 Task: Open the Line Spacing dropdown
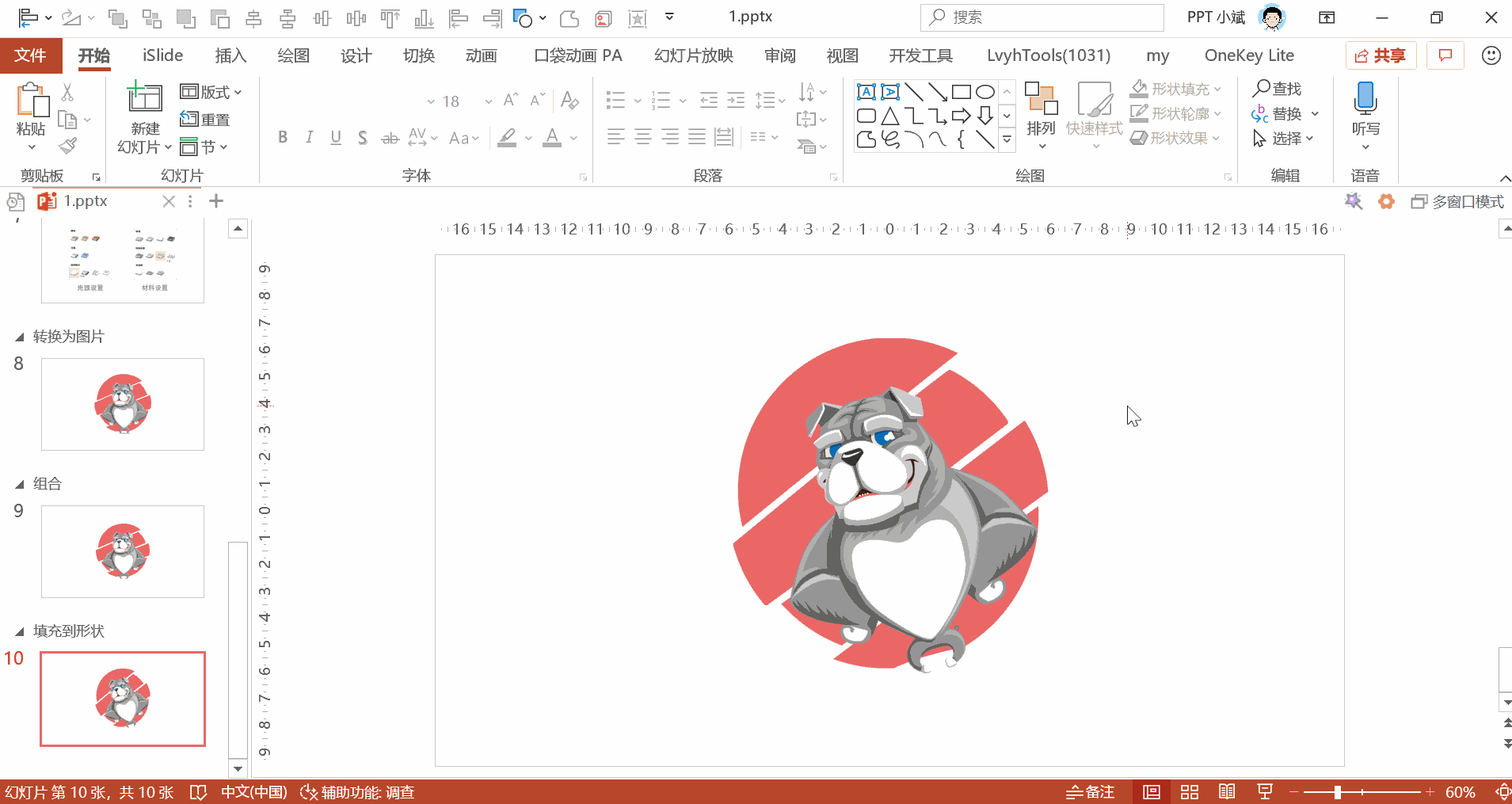click(x=769, y=100)
